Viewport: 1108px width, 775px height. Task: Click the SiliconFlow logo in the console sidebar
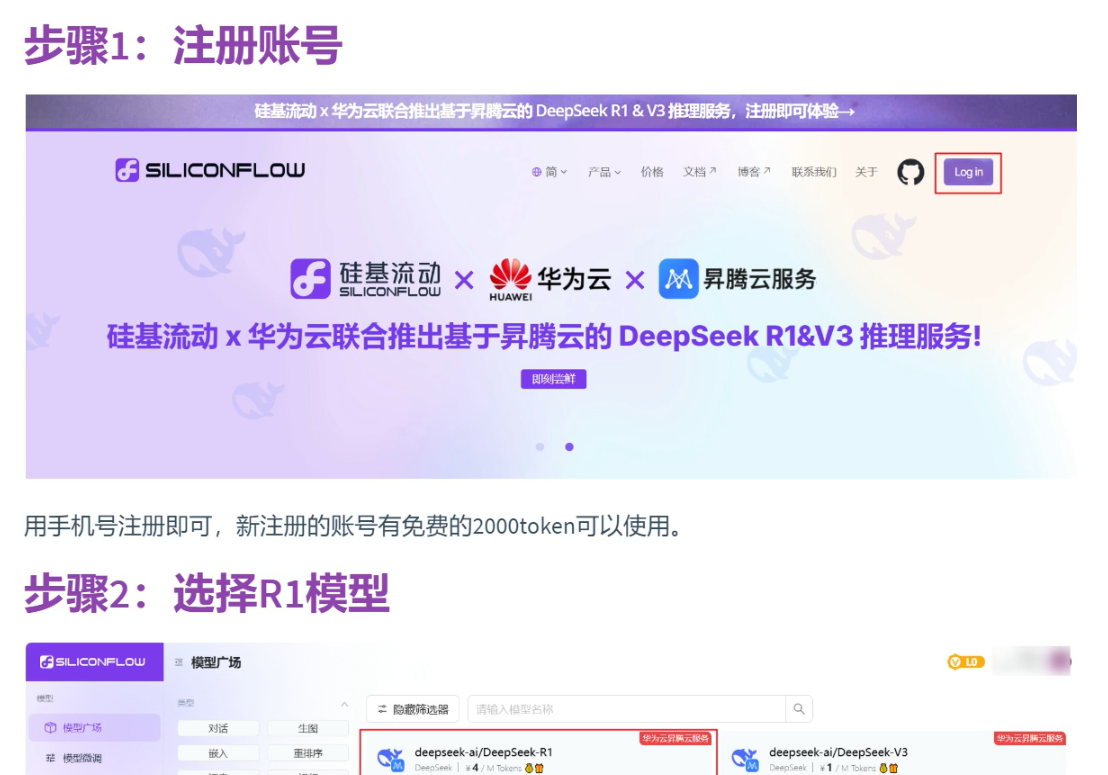93,662
